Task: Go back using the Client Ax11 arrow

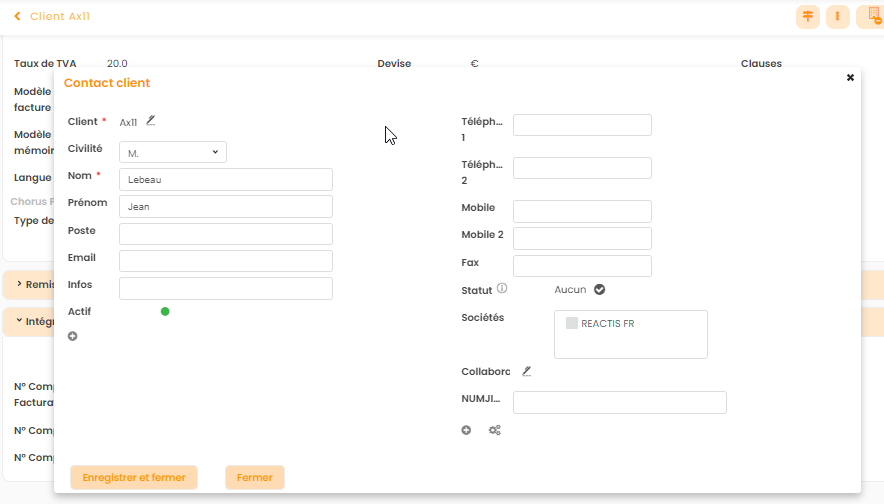Action: tap(17, 17)
